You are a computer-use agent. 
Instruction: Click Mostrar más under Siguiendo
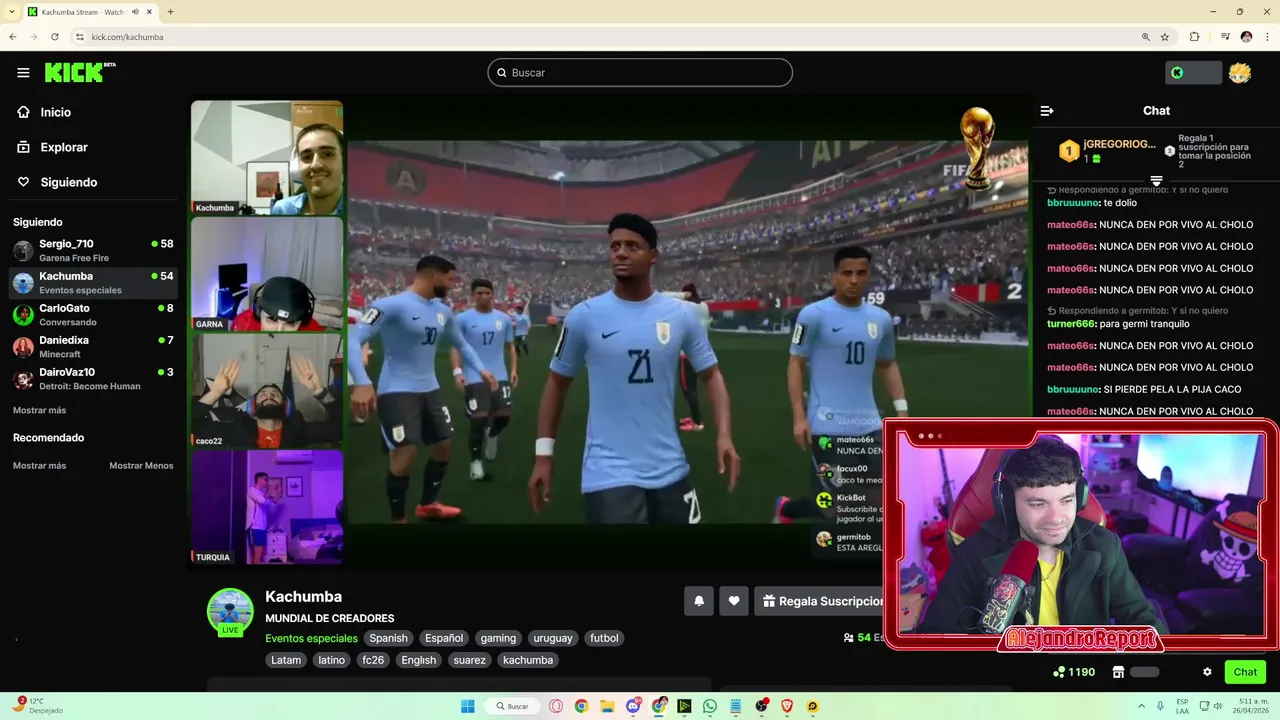(39, 410)
